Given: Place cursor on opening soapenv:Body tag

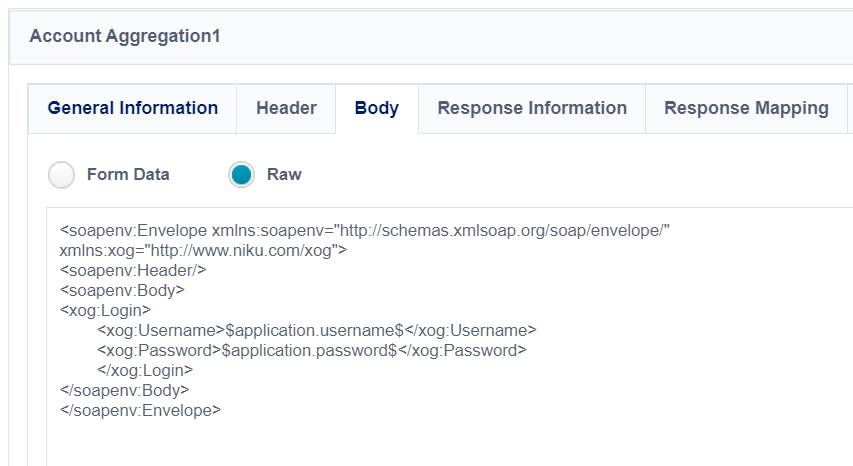Looking at the screenshot, I should coord(122,291).
